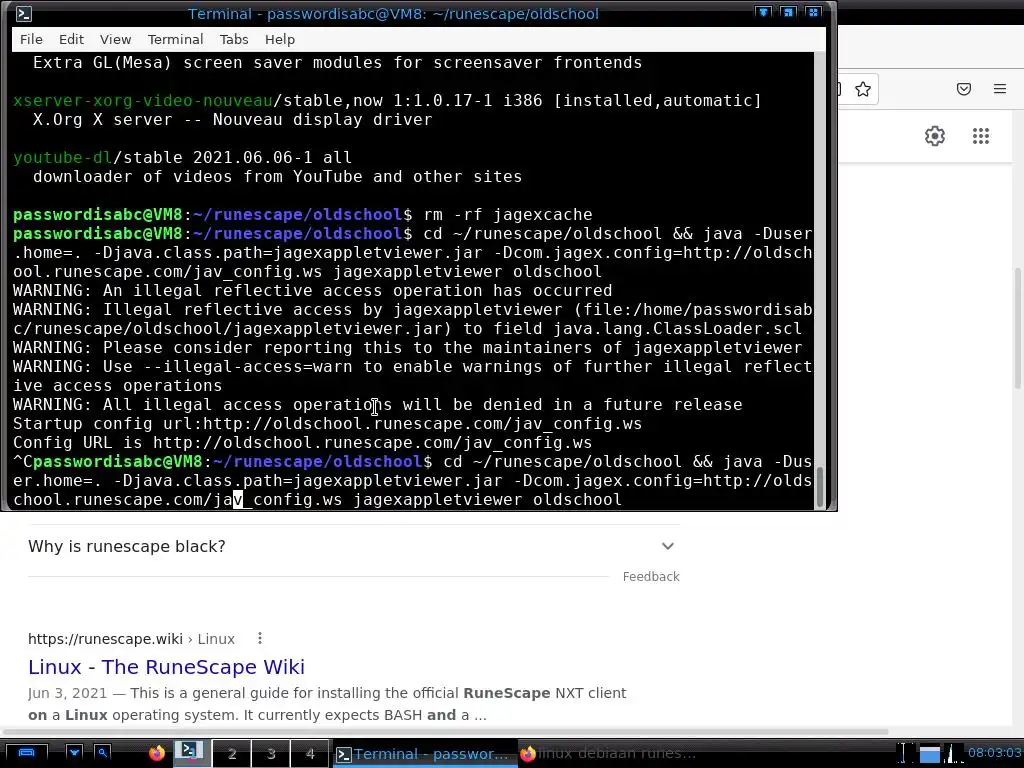Click 'WARNING: An illegal reflective access operation' line
The width and height of the screenshot is (1024, 768).
coord(313,291)
